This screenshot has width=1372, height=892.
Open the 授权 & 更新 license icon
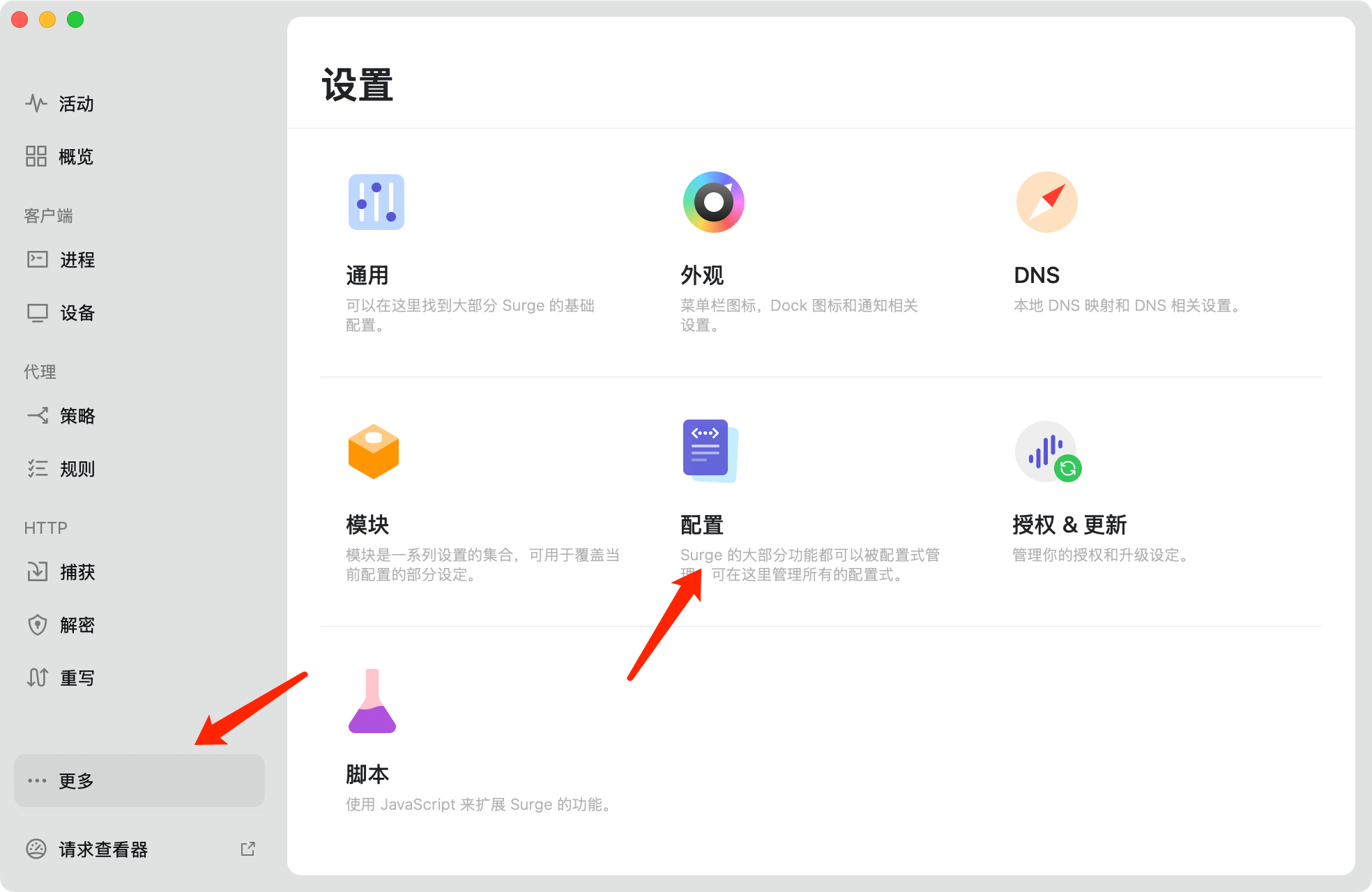click(1047, 452)
